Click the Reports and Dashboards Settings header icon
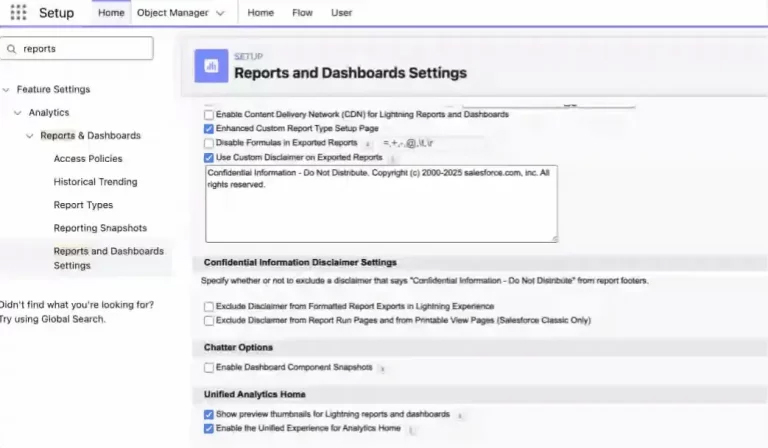The height and width of the screenshot is (448, 768). pos(211,65)
